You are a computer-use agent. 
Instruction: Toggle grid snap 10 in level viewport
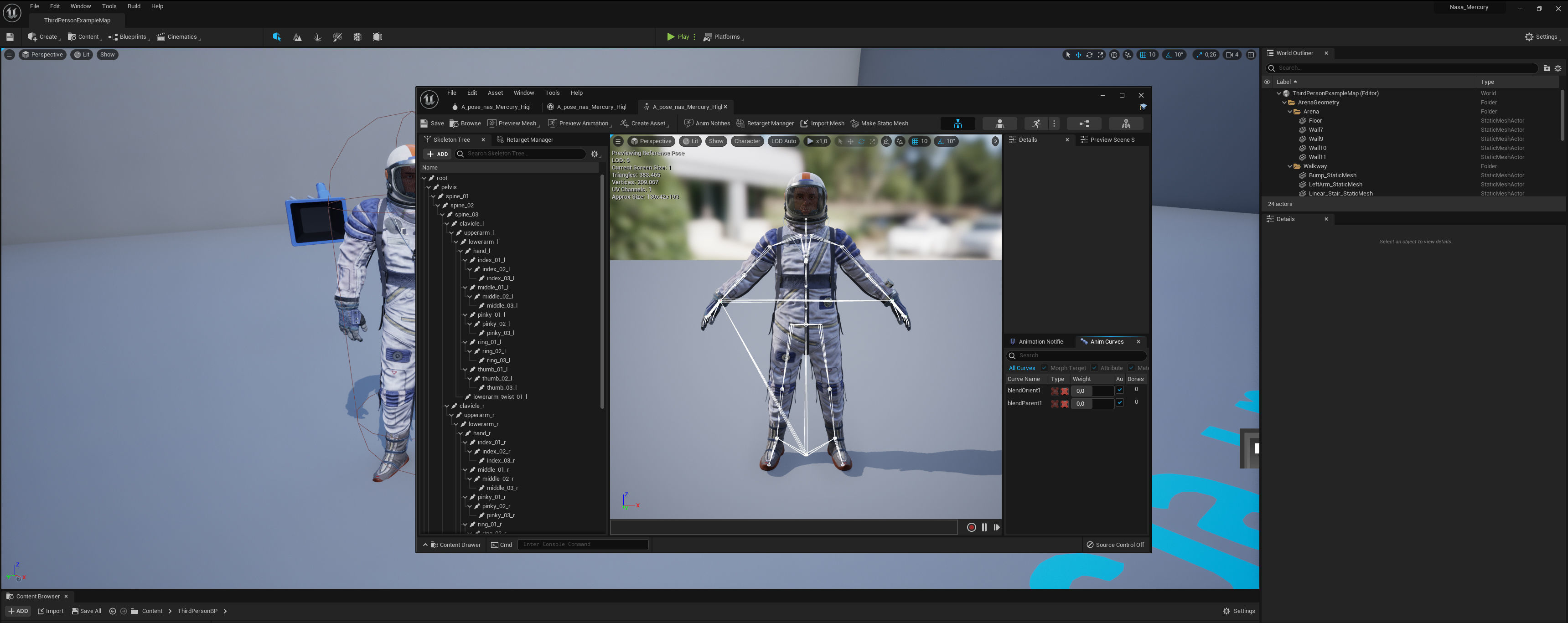point(1148,55)
